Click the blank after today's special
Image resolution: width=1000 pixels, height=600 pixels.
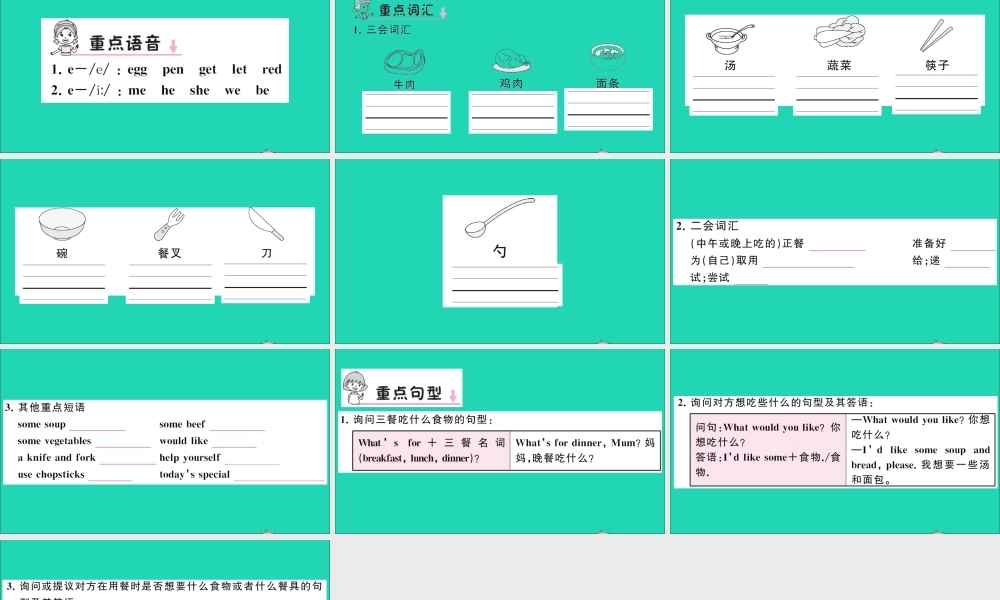(x=279, y=477)
